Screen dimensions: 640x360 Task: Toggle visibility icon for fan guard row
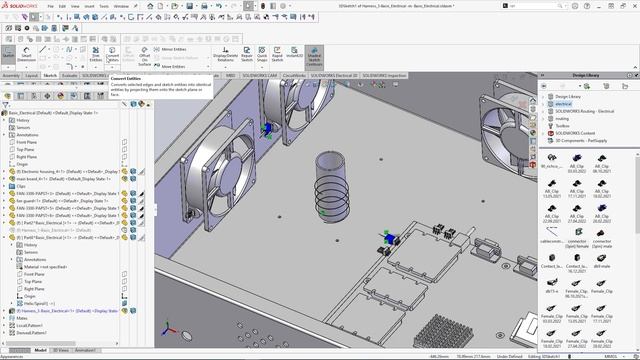pyautogui.click(x=124, y=201)
